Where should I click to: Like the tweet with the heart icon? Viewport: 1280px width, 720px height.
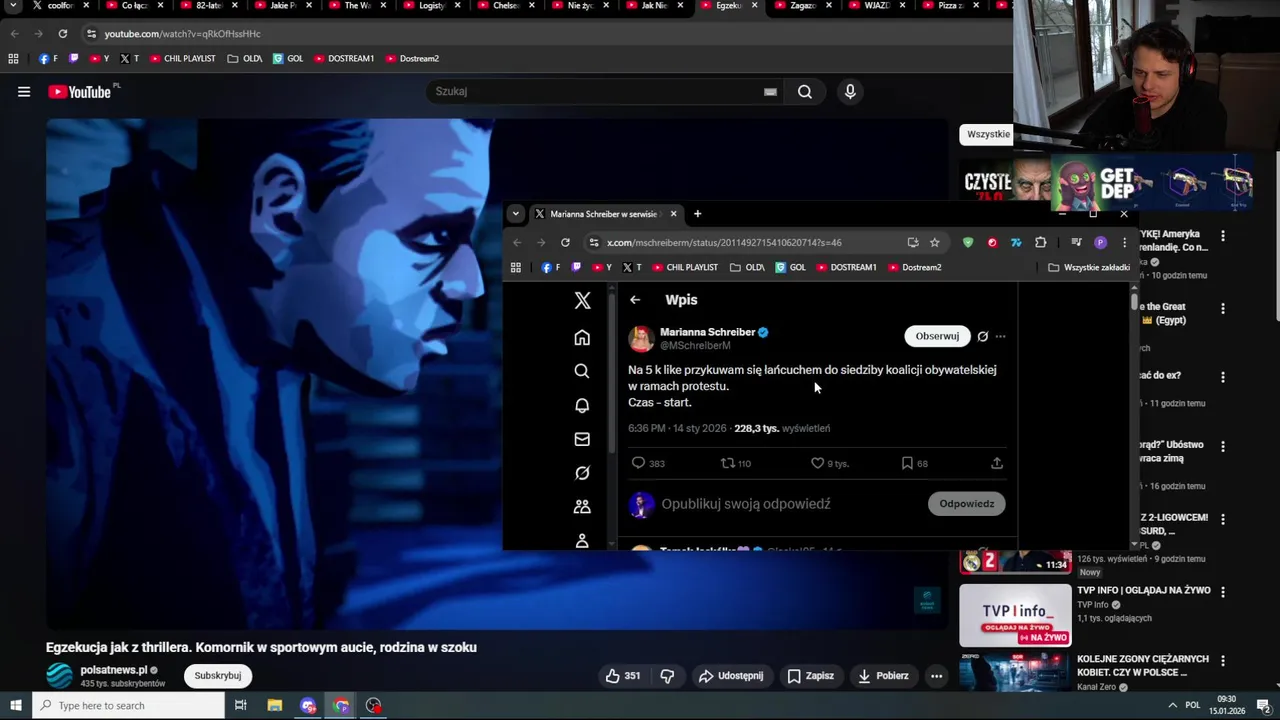817,463
